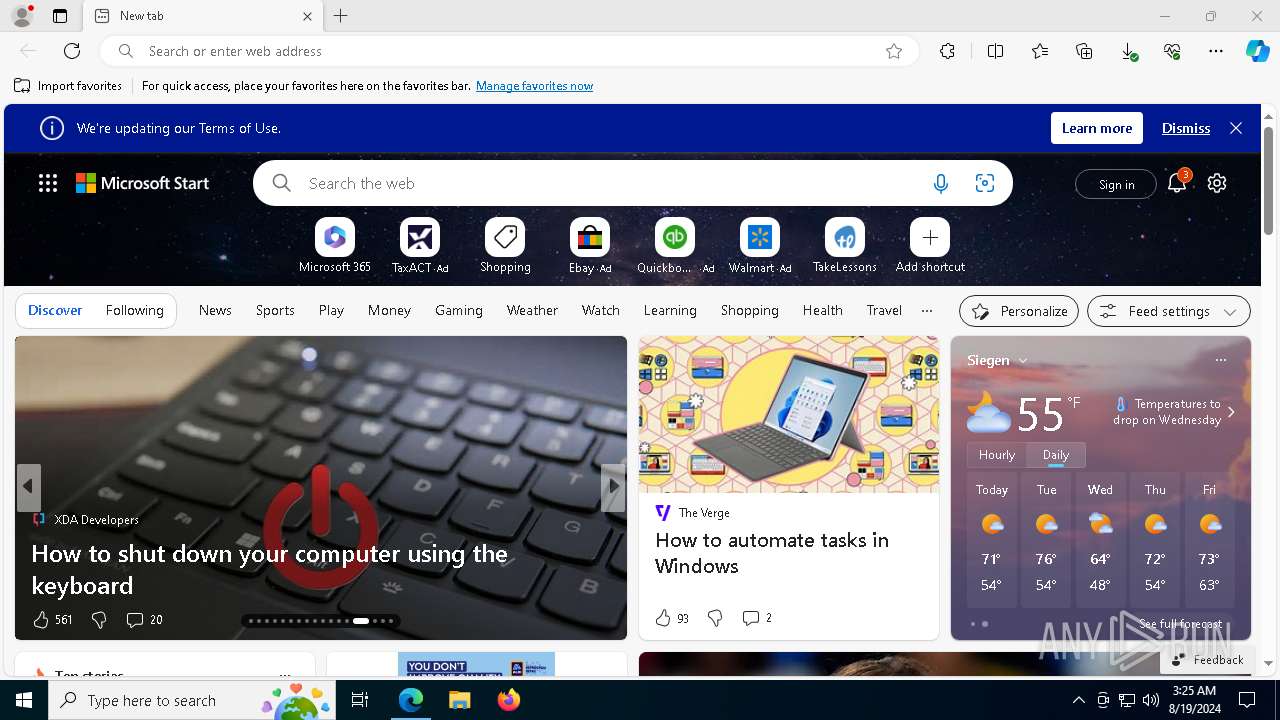Image resolution: width=1280 pixels, height=720 pixels.
Task: Dislike the automate tasks article
Action: pyautogui.click(x=715, y=618)
